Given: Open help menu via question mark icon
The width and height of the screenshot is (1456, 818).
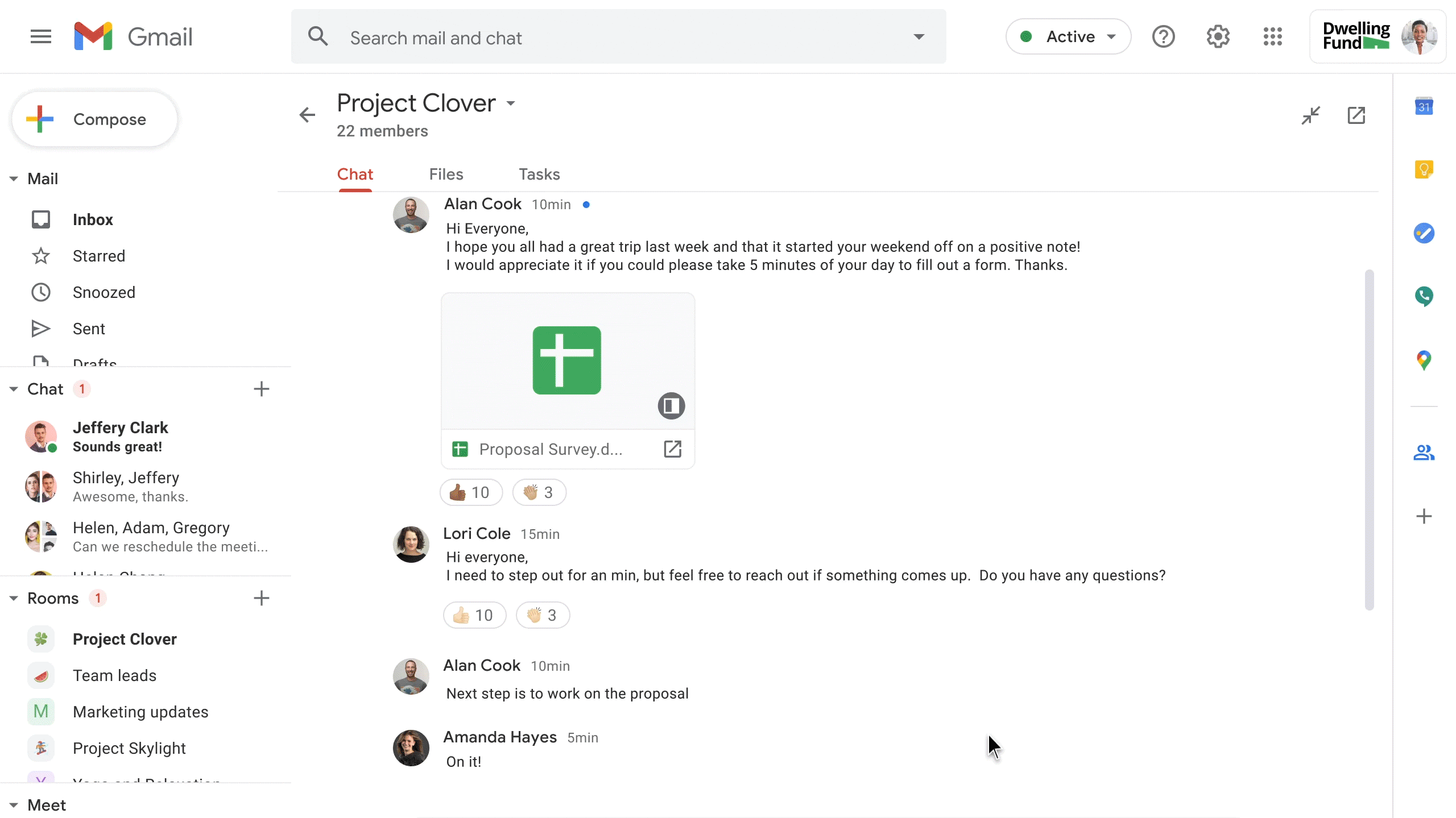Looking at the screenshot, I should (x=1163, y=36).
